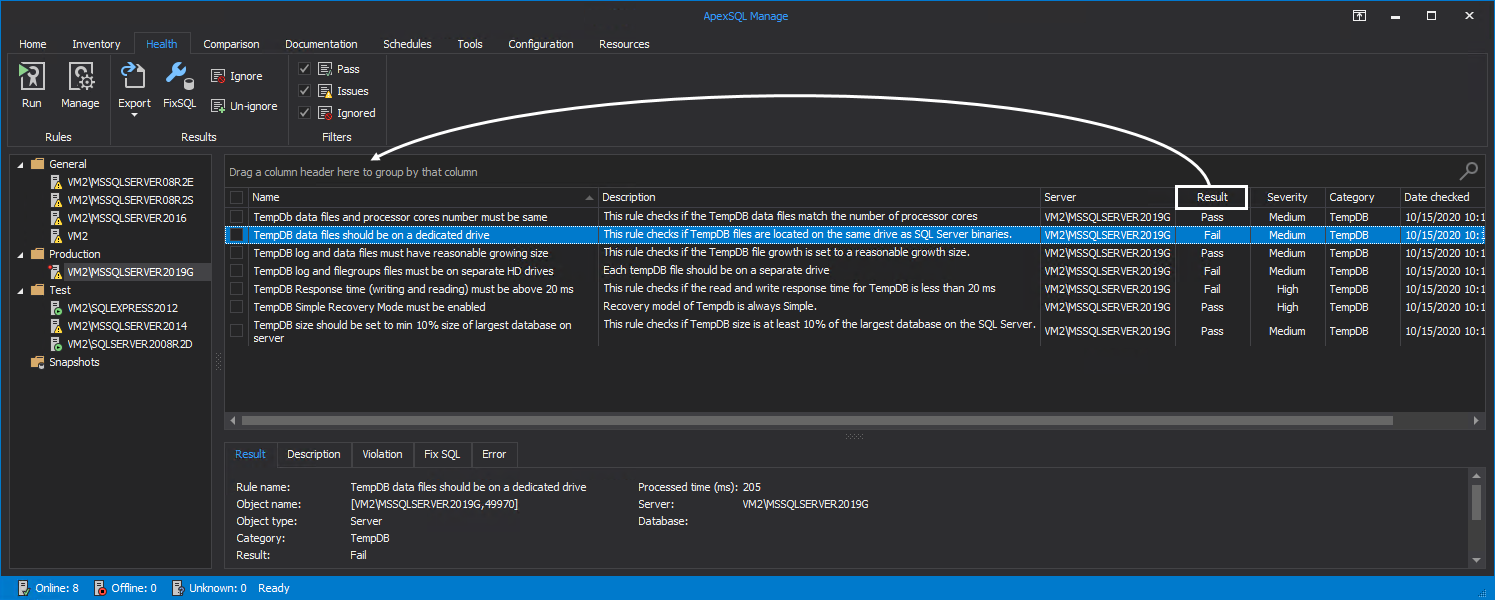Collapse the Test folder node

pos(20,290)
